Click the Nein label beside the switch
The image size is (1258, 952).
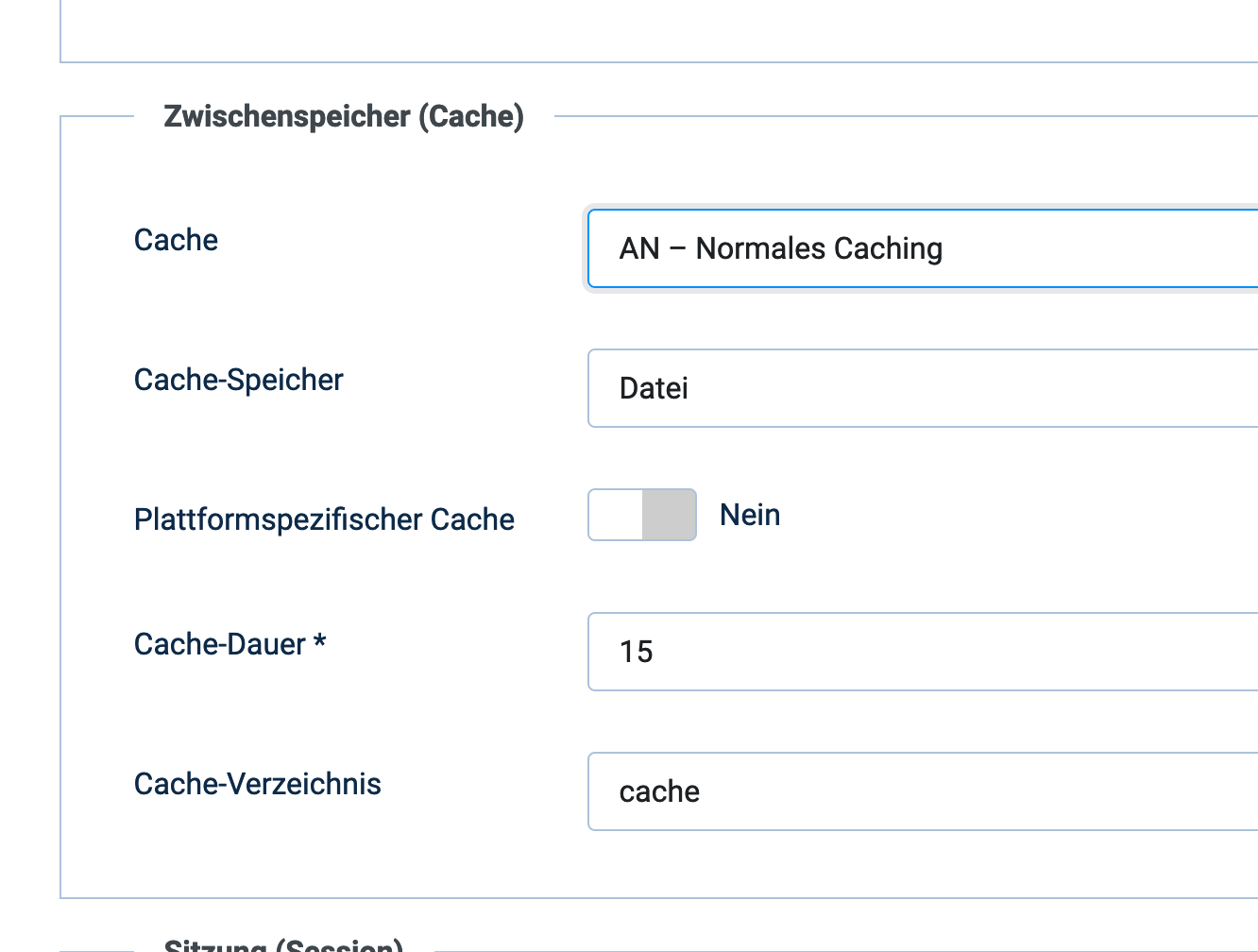750,515
